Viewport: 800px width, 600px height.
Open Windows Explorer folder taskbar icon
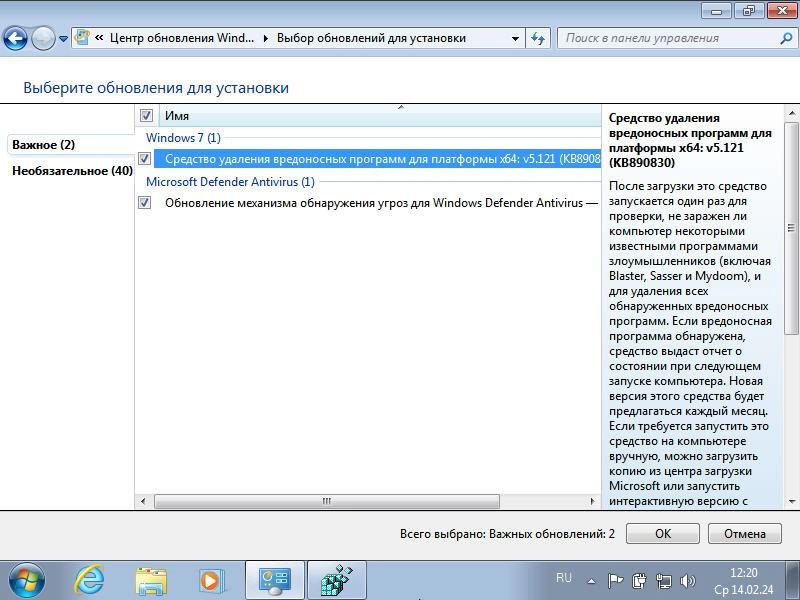[151, 579]
